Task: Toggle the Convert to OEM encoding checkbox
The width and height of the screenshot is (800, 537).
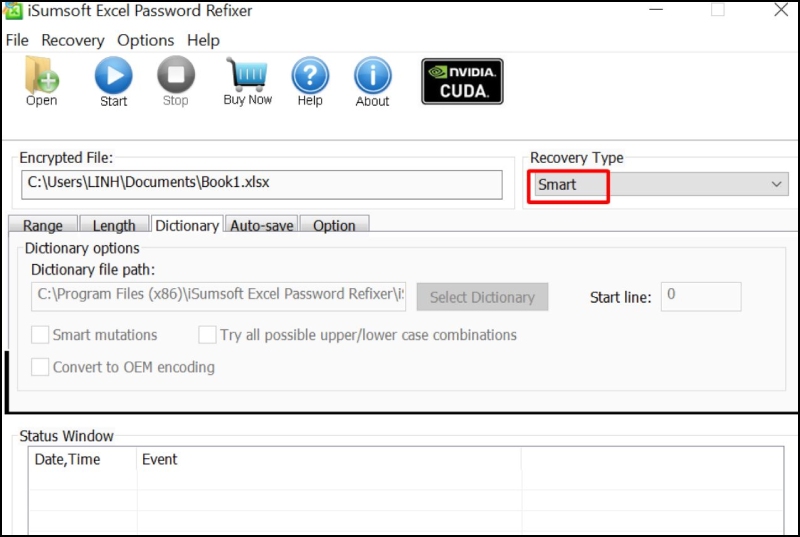Action: click(x=40, y=367)
